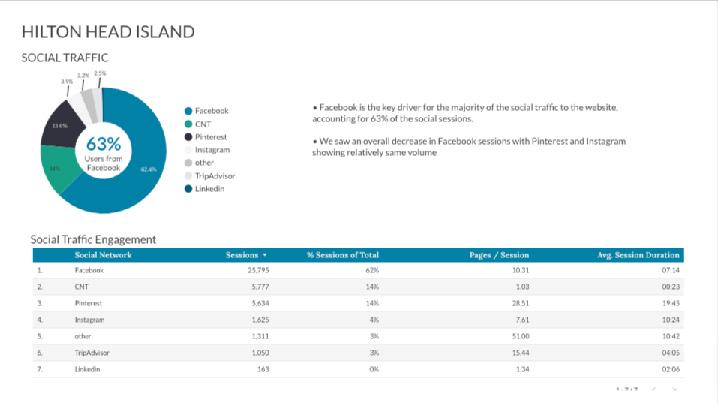Click Facebook sessions value 25,795
Screen dimensions: 718x404
pyautogui.click(x=258, y=270)
